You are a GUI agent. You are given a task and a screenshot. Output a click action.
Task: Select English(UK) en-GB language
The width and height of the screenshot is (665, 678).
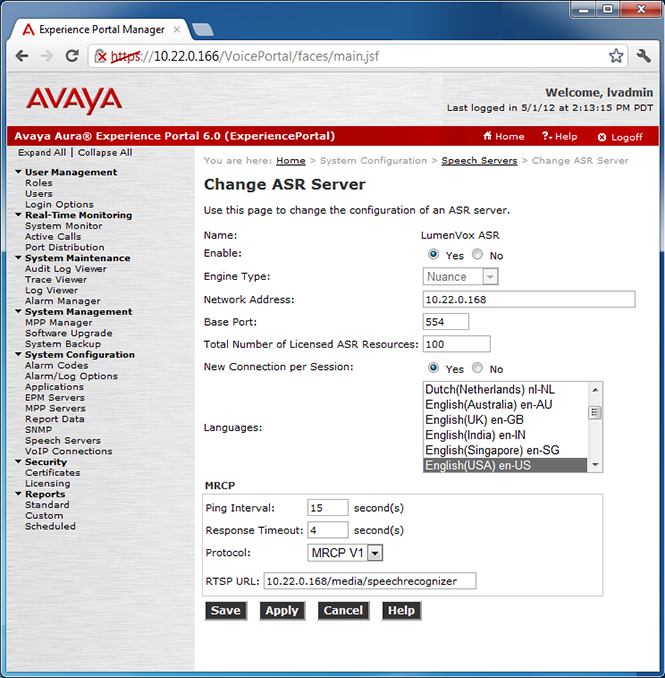tap(505, 420)
